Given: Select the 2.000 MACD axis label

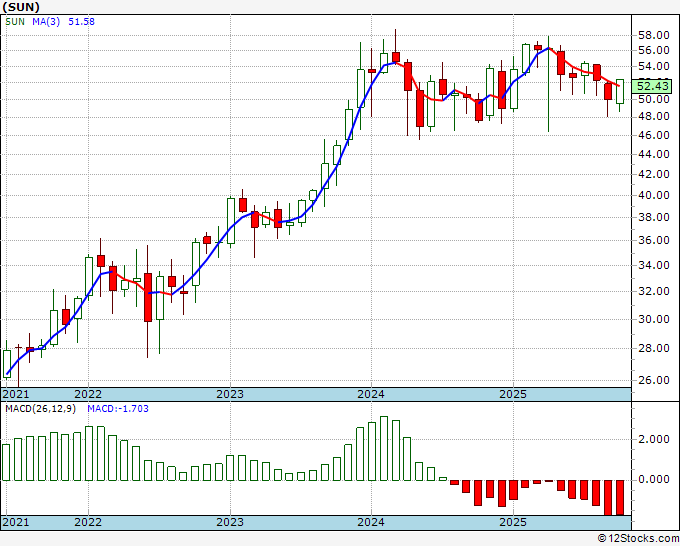Looking at the screenshot, I should coord(654,439).
